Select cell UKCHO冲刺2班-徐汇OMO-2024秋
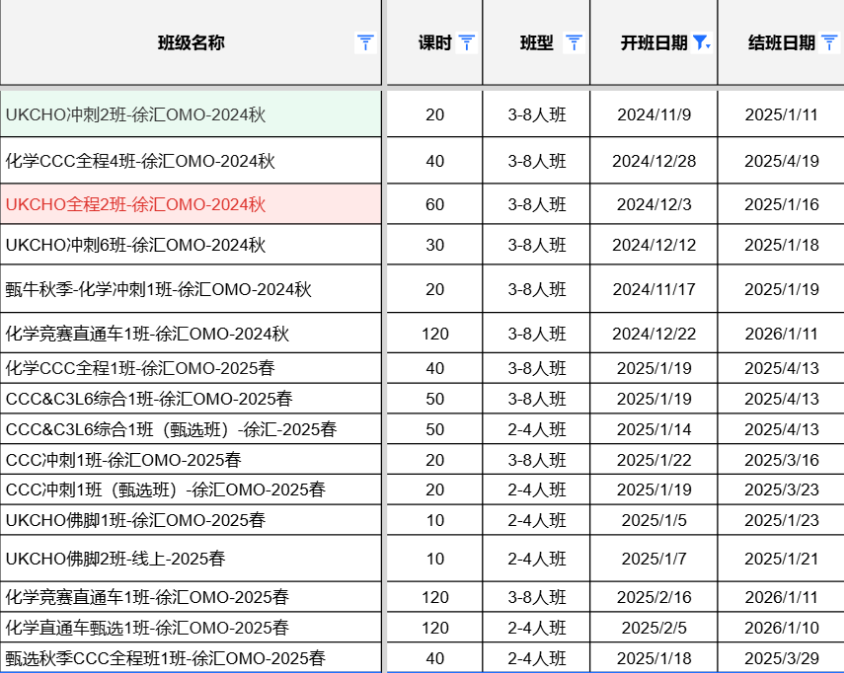 tap(191, 114)
